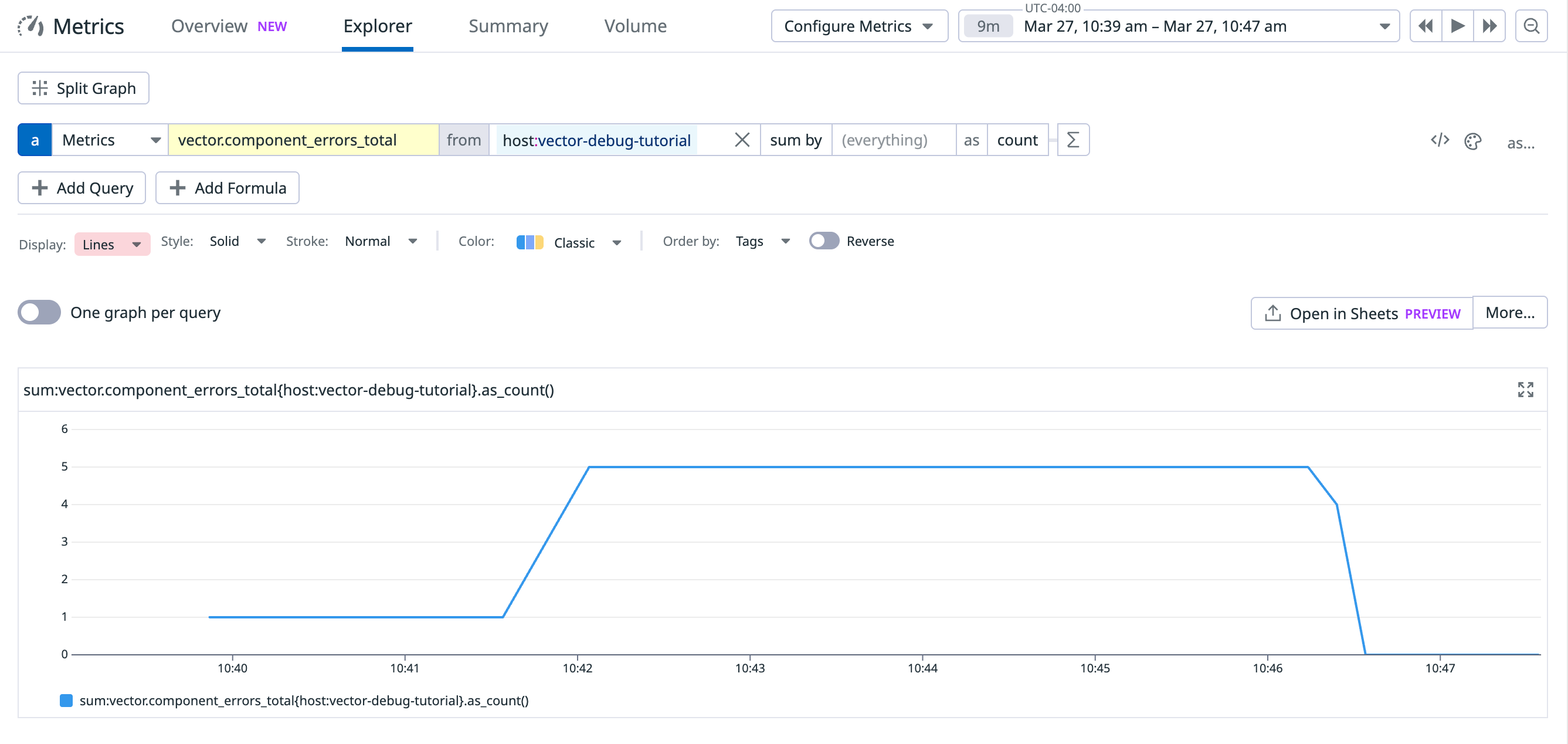Click the Classic color palette swatch
The image size is (1568, 744).
click(x=530, y=242)
